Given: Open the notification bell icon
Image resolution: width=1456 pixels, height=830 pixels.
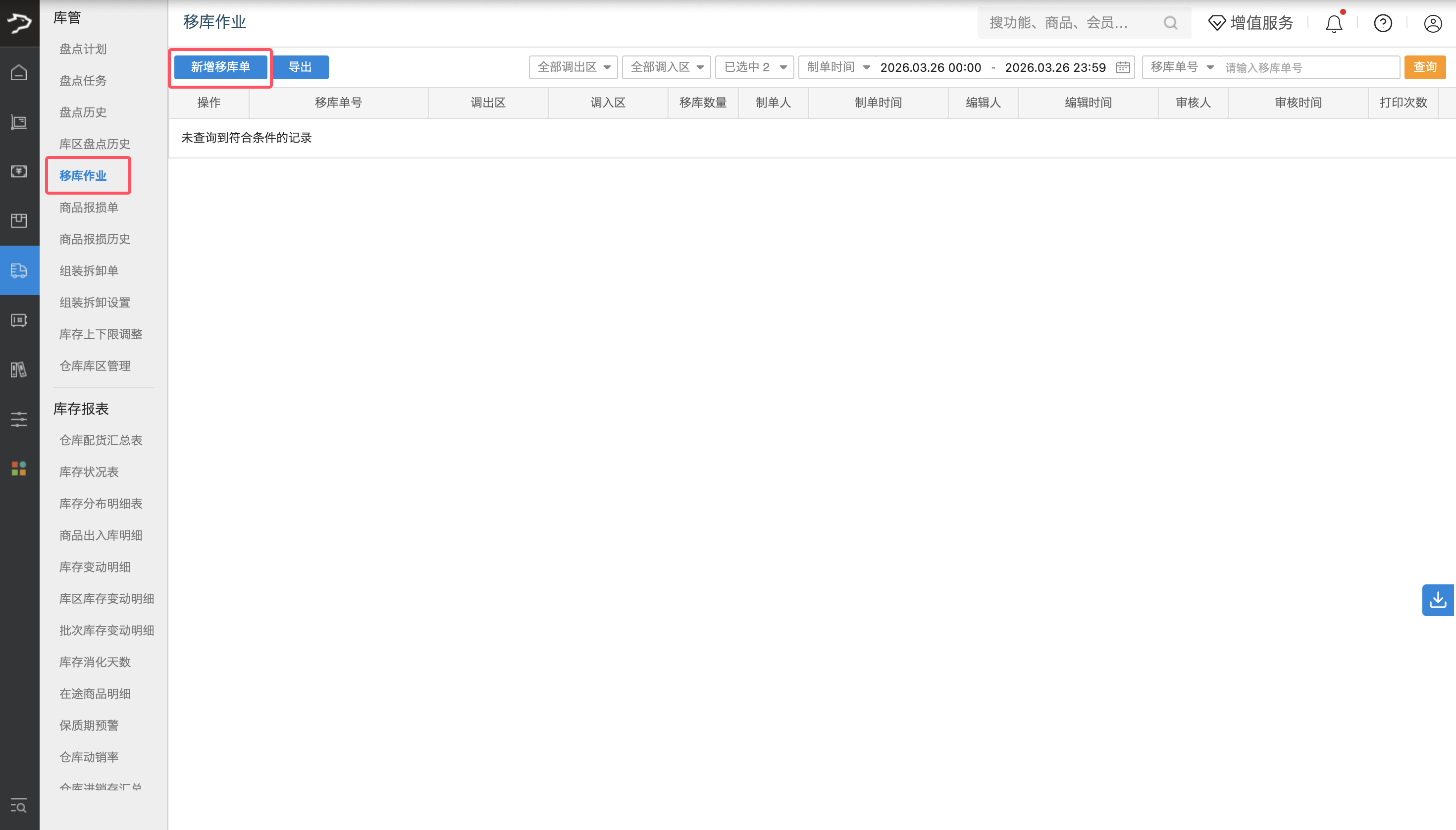Looking at the screenshot, I should (1334, 23).
